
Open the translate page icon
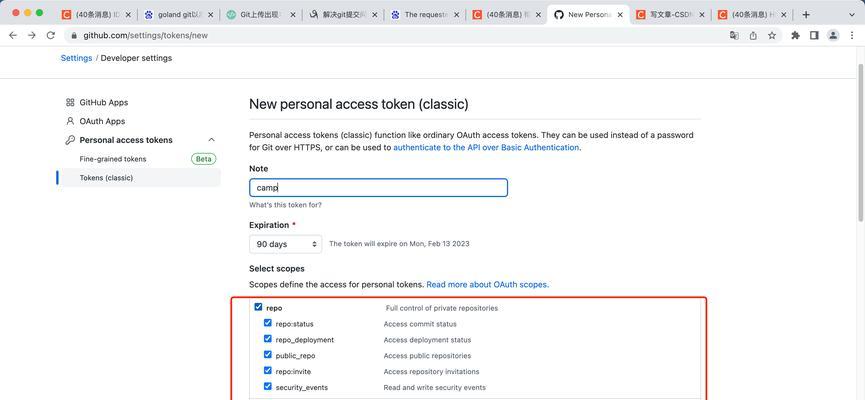coord(734,35)
